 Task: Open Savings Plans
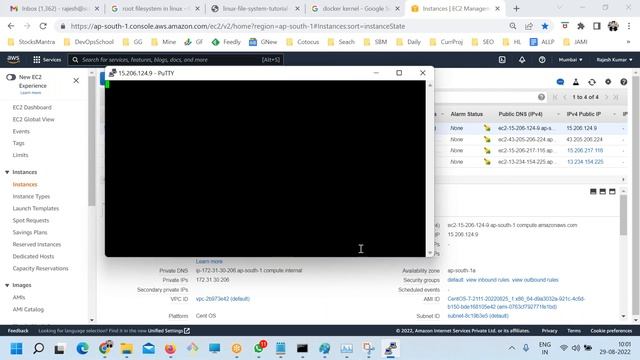[x=30, y=232]
